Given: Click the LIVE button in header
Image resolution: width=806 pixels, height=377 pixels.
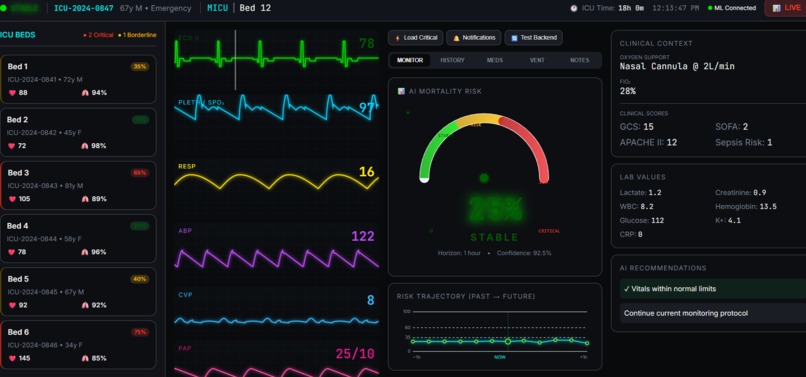Looking at the screenshot, I should pos(786,8).
